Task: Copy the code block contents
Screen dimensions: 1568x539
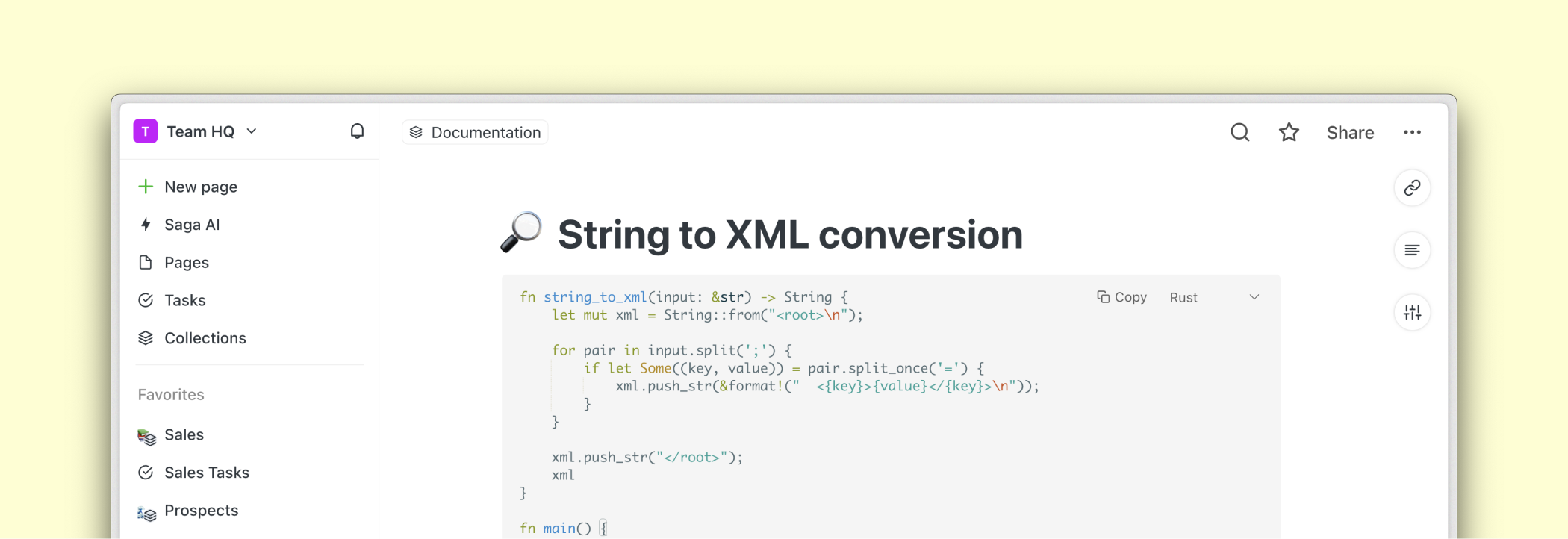Action: click(x=1121, y=297)
